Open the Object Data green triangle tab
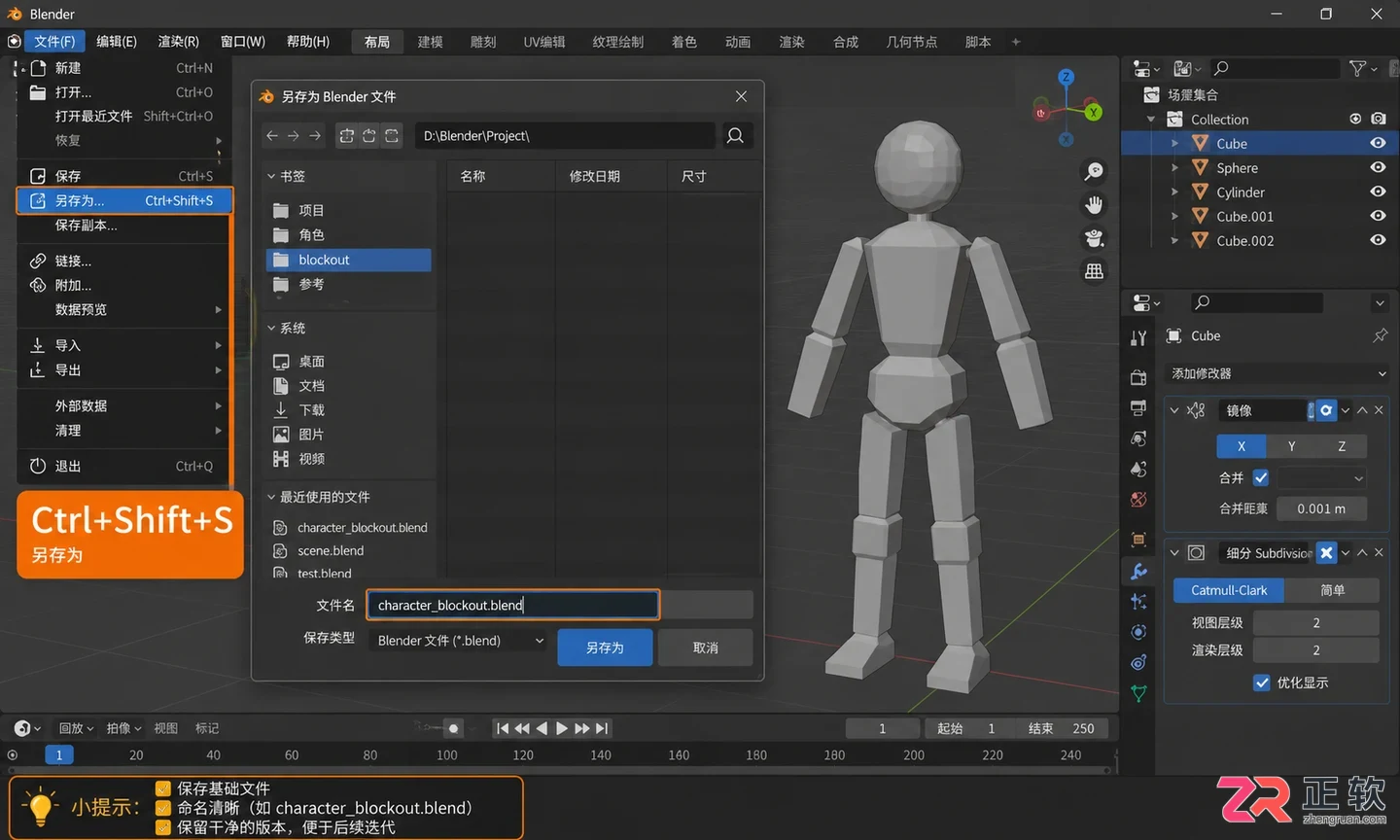The image size is (1400, 840). pos(1138,693)
